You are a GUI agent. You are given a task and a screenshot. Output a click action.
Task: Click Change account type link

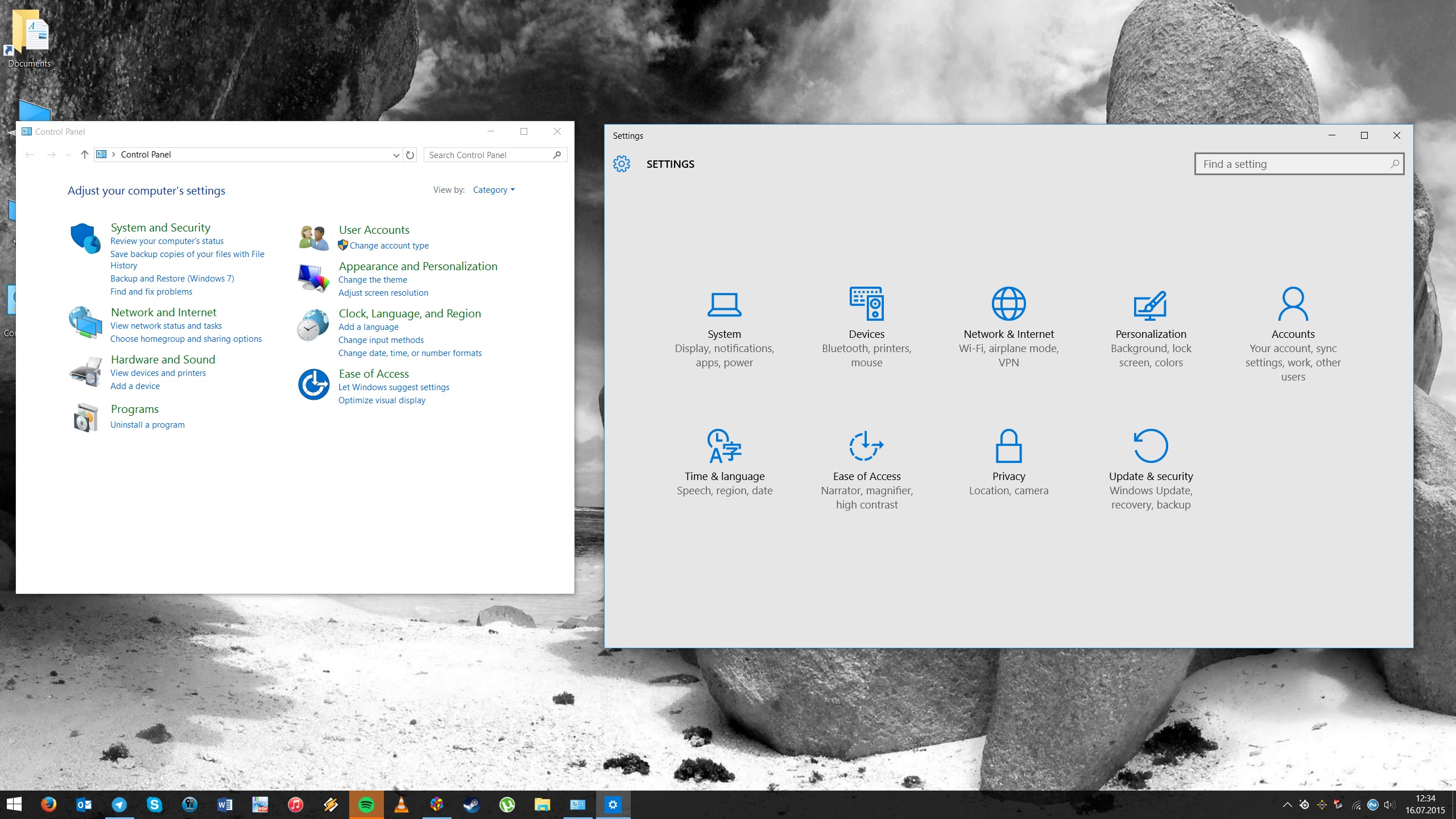coord(389,246)
